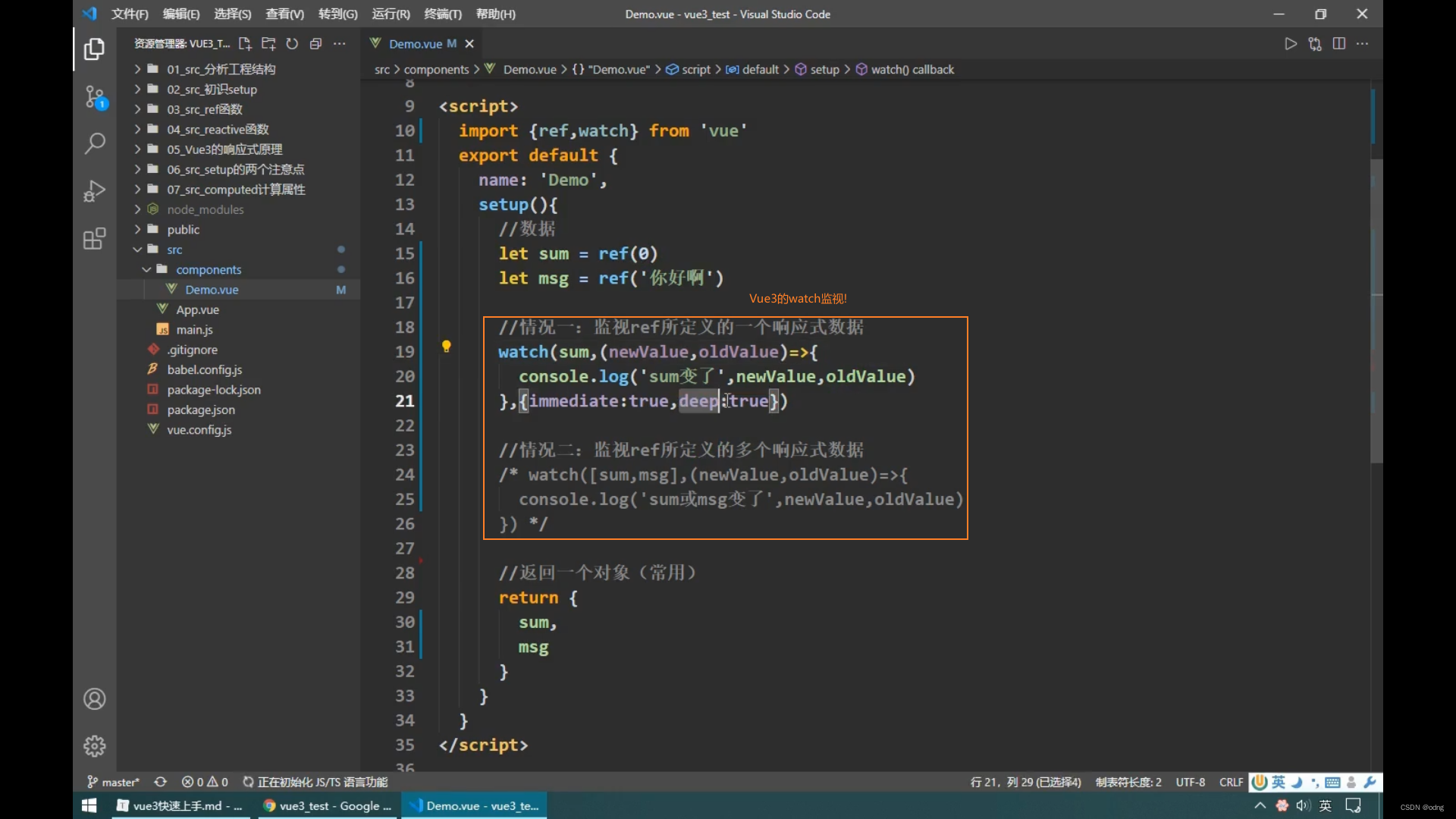The image size is (1456, 819).
Task: Open the Search view
Action: click(x=94, y=143)
